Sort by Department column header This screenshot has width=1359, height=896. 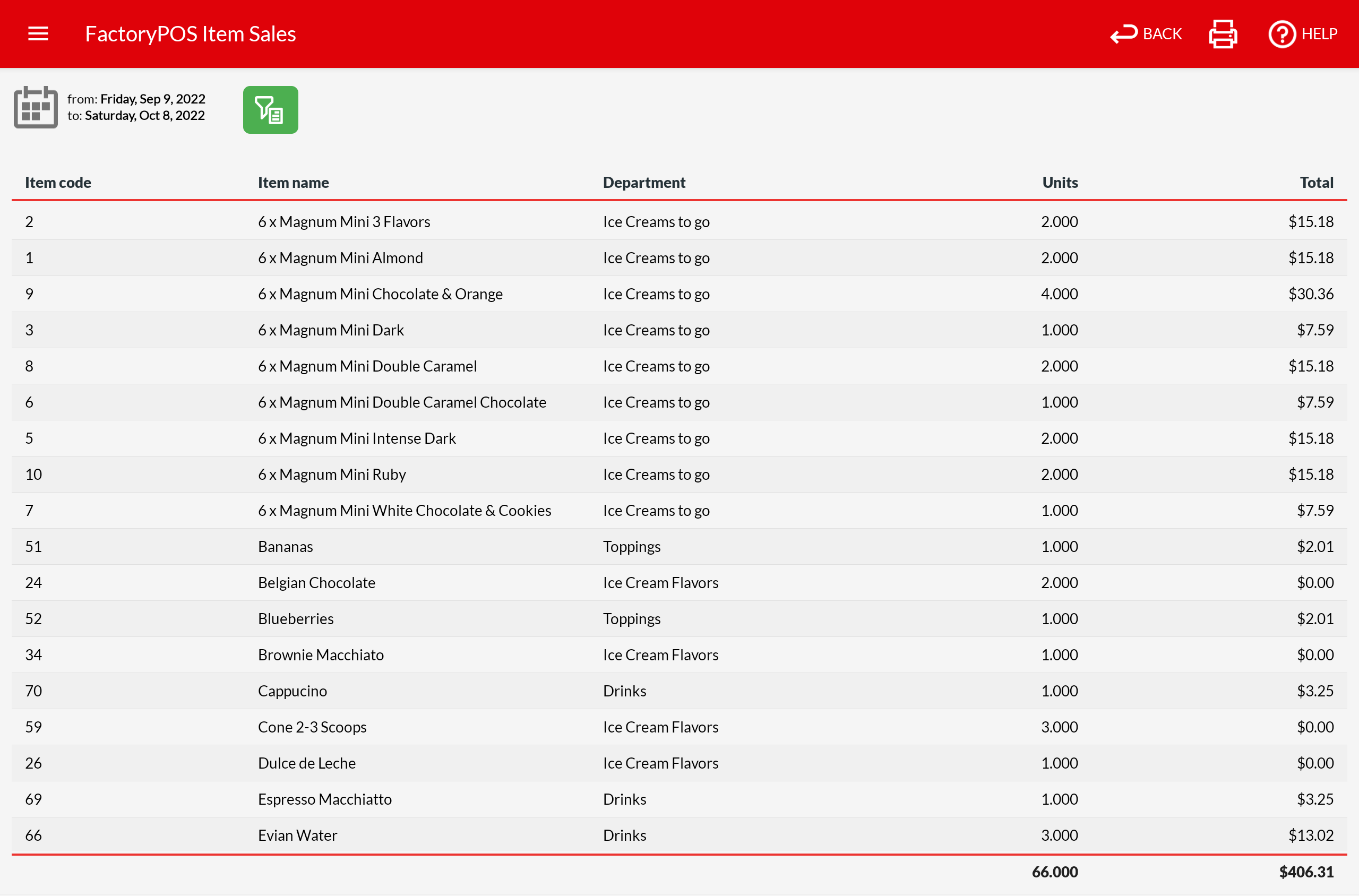pyautogui.click(x=643, y=182)
